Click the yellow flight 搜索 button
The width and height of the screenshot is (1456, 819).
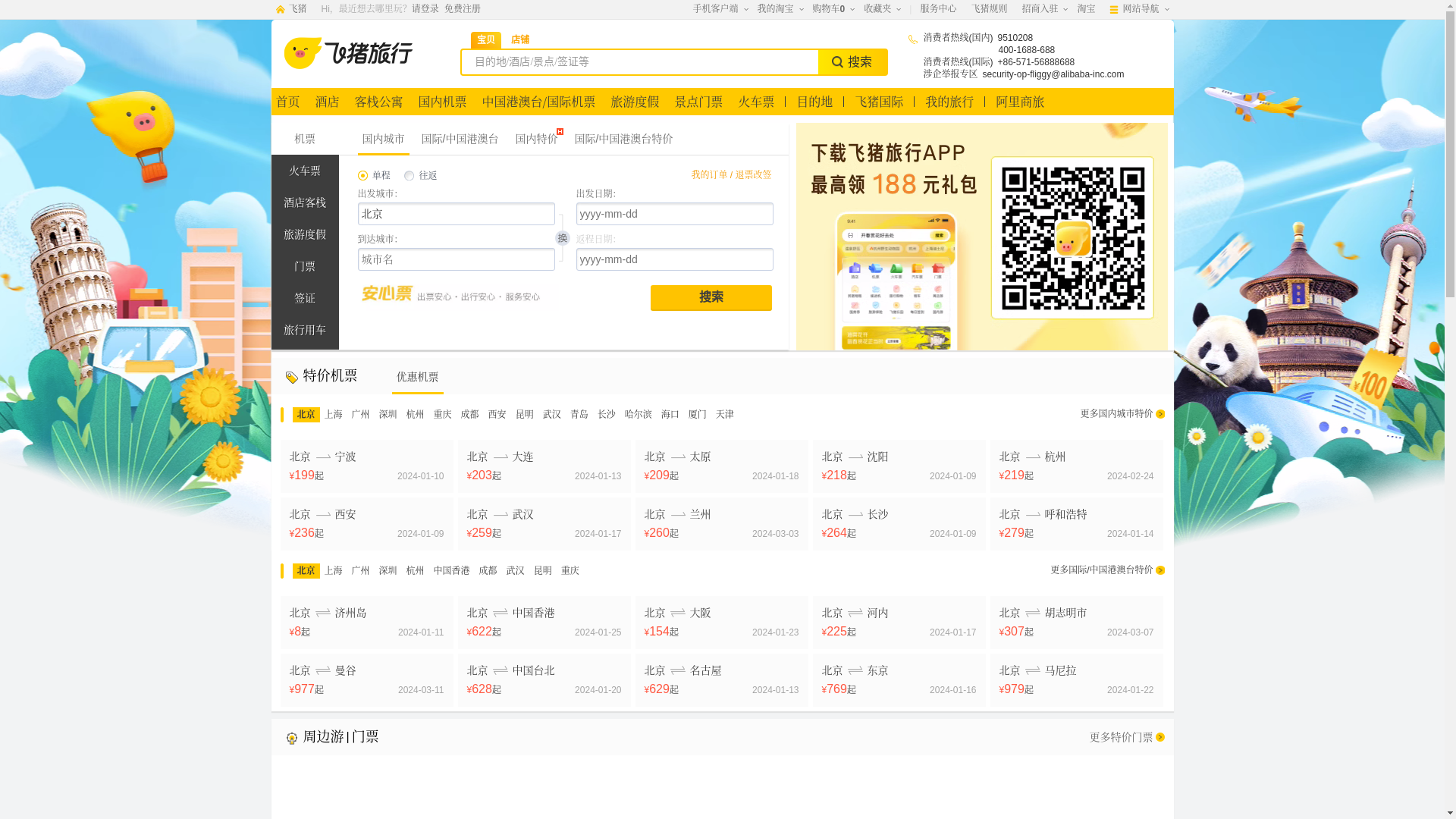coord(711,297)
